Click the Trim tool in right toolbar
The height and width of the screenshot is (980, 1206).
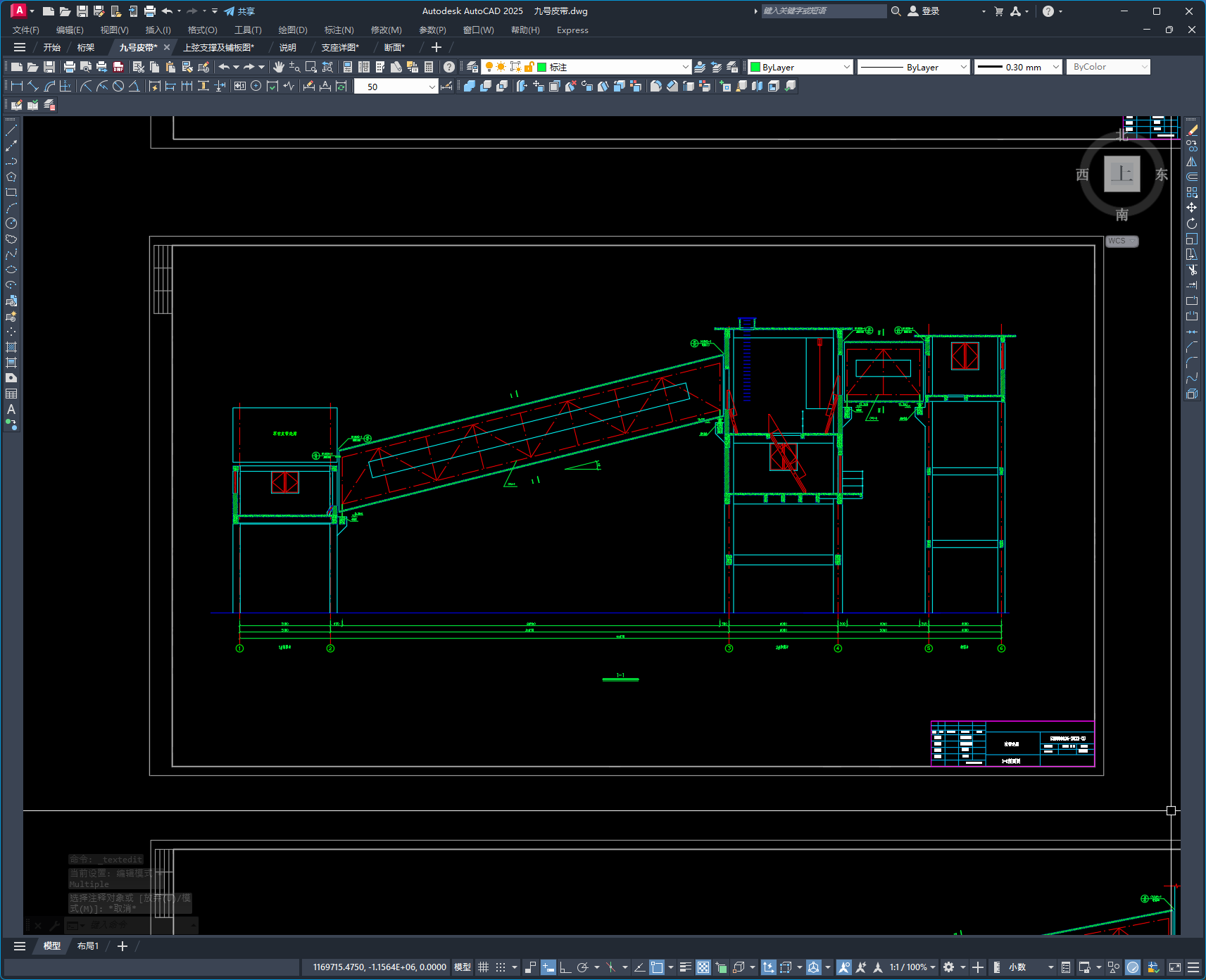pos(1192,270)
